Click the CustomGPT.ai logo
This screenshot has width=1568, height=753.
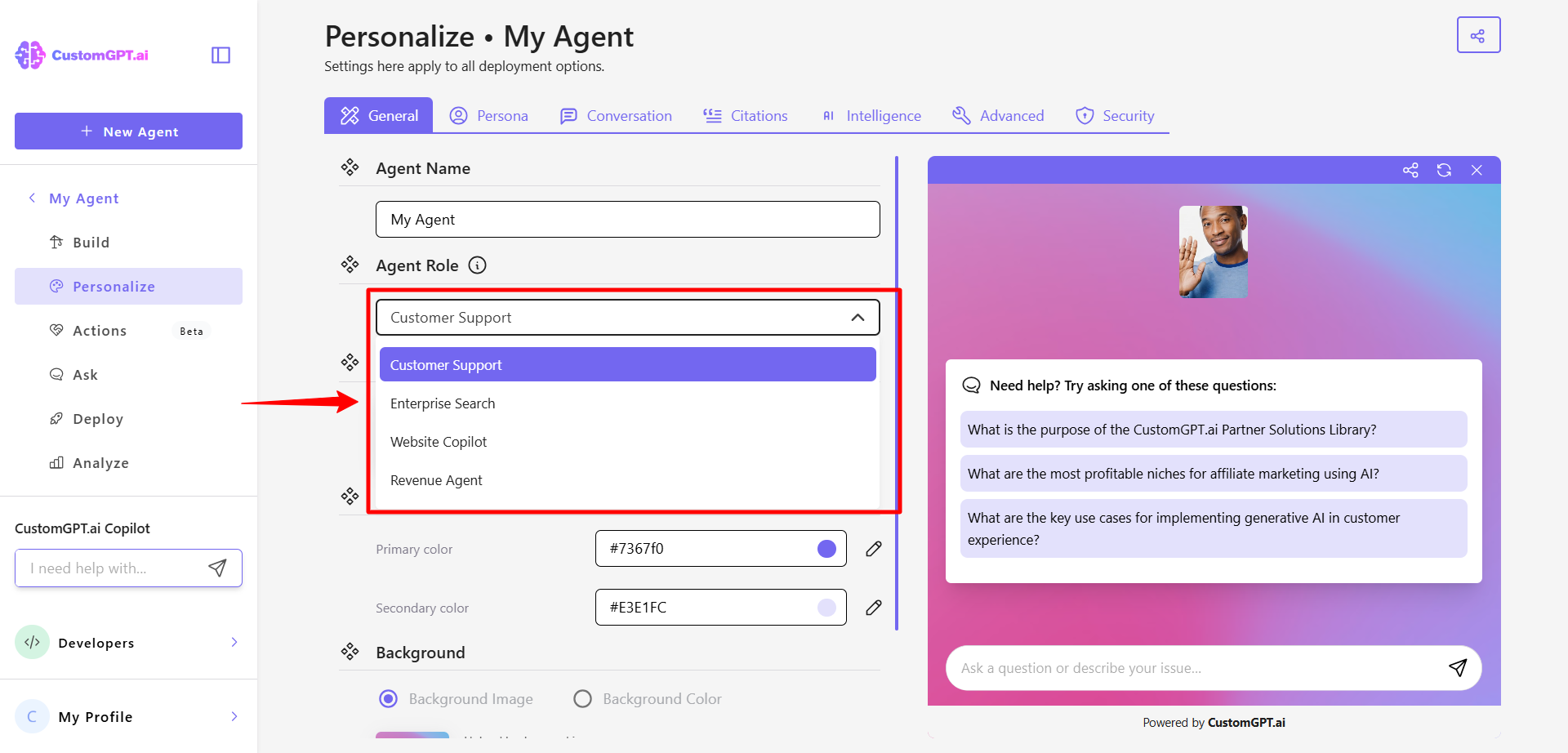coord(82,55)
